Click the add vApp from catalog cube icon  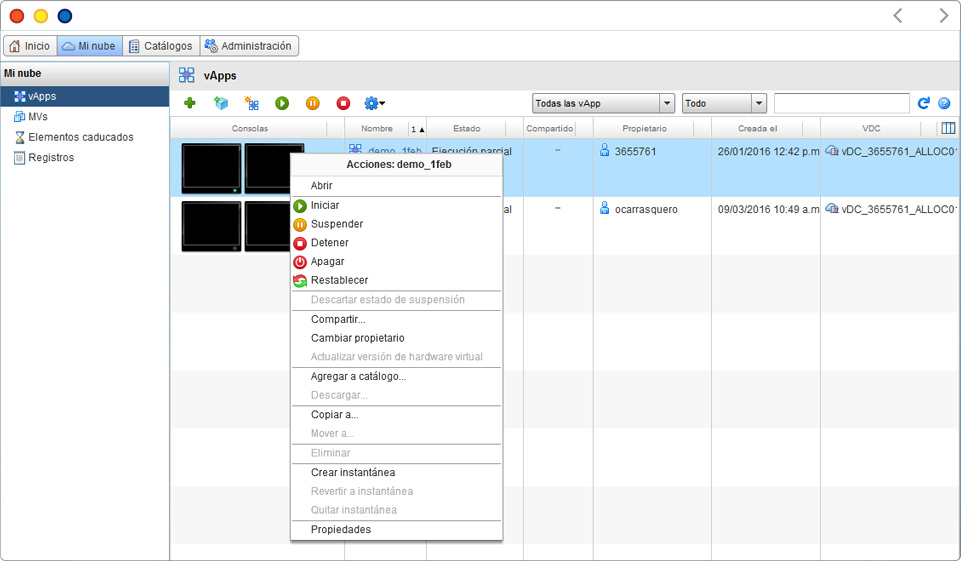[221, 103]
